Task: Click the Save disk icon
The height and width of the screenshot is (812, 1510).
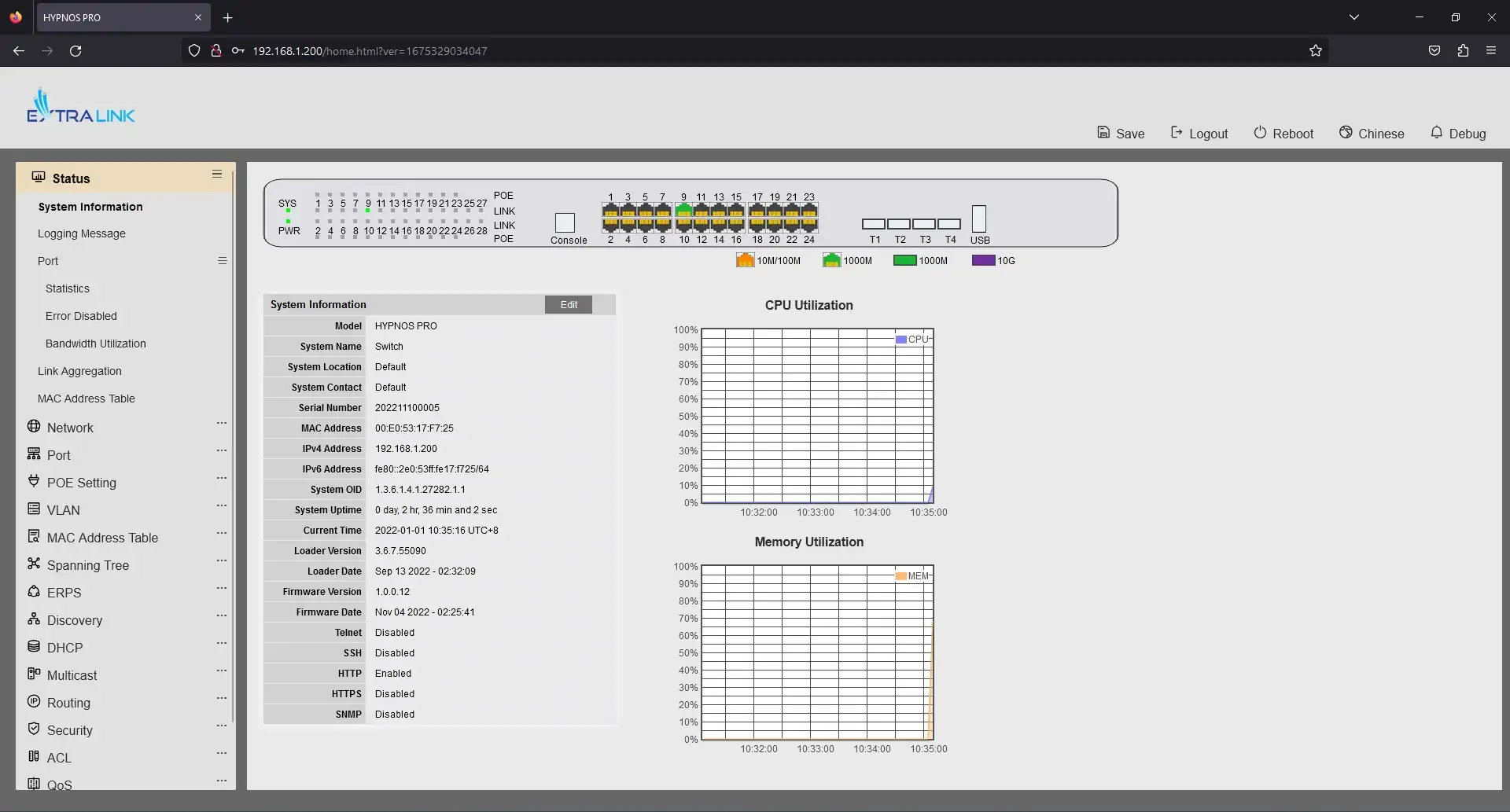Action: coord(1103,133)
